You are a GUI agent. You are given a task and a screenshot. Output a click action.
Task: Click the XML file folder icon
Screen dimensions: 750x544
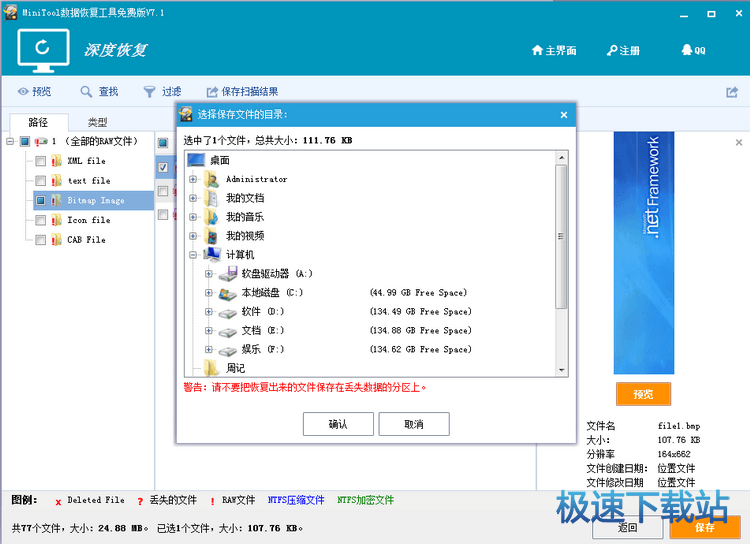click(x=56, y=161)
